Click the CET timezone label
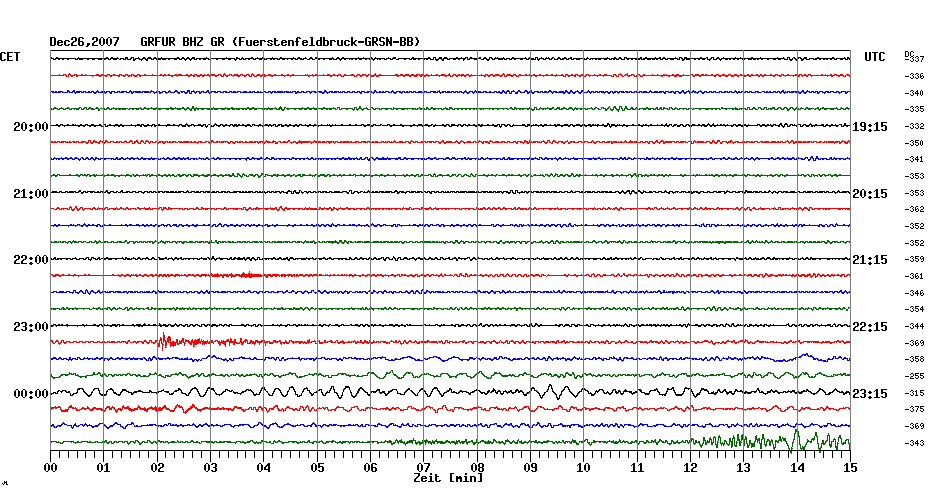This screenshot has height=494, width=930. [10, 57]
